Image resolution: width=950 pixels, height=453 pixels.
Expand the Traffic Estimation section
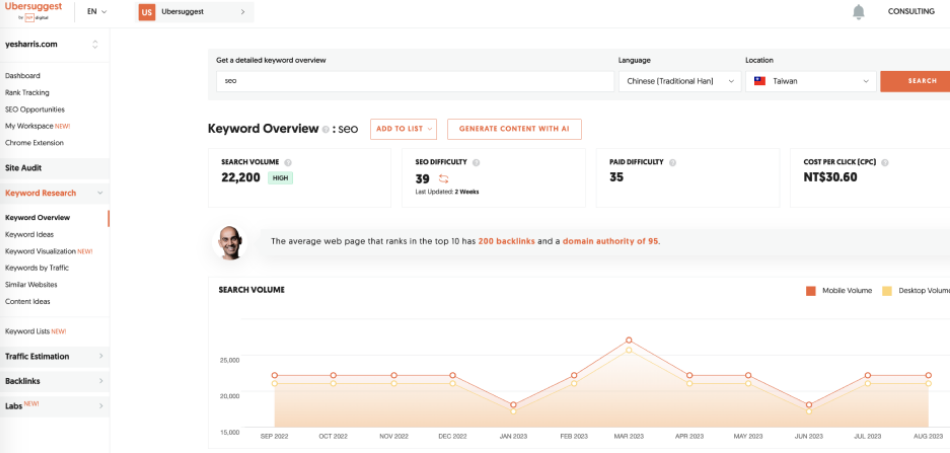click(54, 356)
